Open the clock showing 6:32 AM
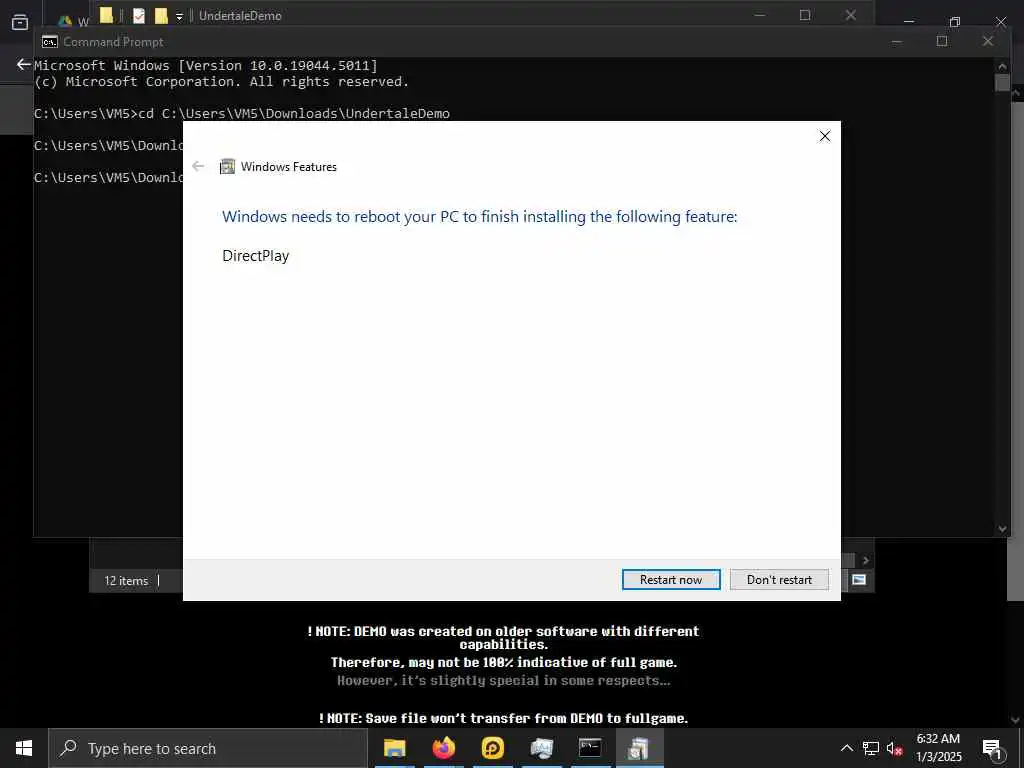The height and width of the screenshot is (768, 1024). [938, 748]
